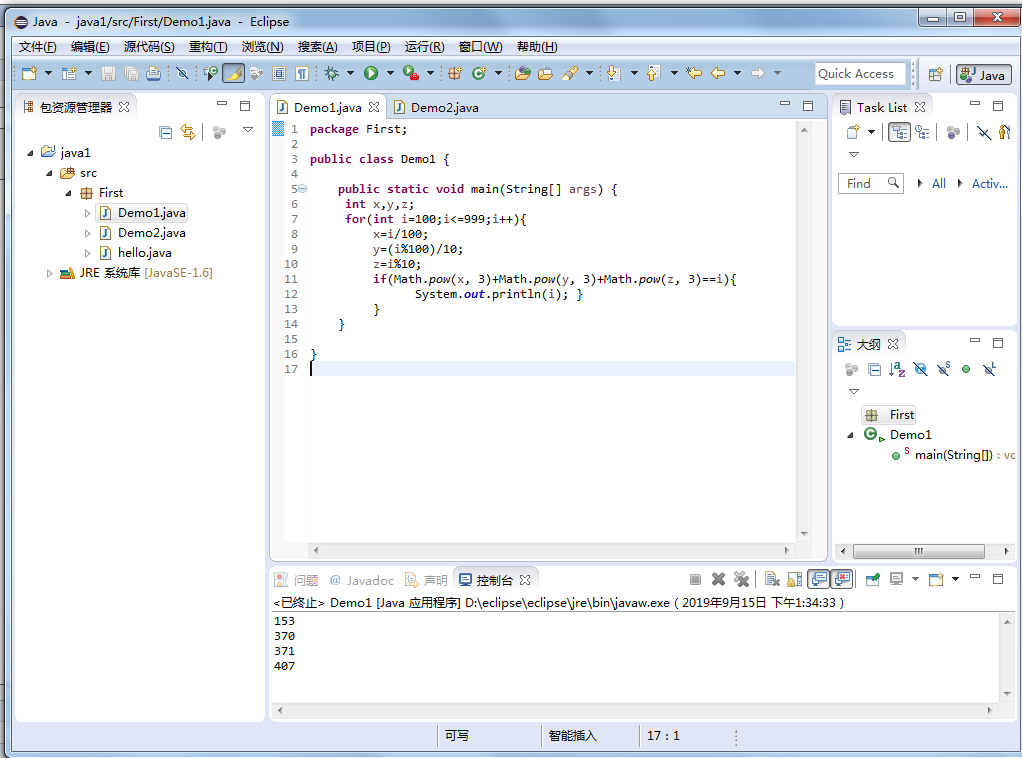Open 运行(R) menu
The image size is (1022, 758).
point(424,47)
